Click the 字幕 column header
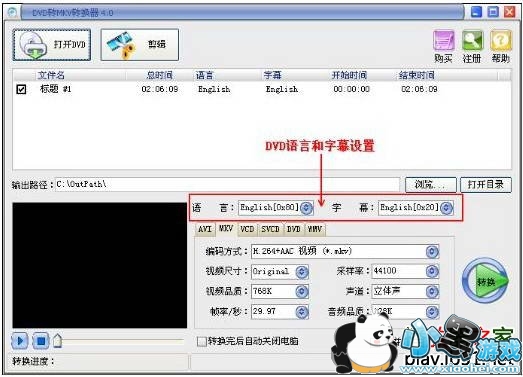The image size is (523, 377). tap(273, 75)
